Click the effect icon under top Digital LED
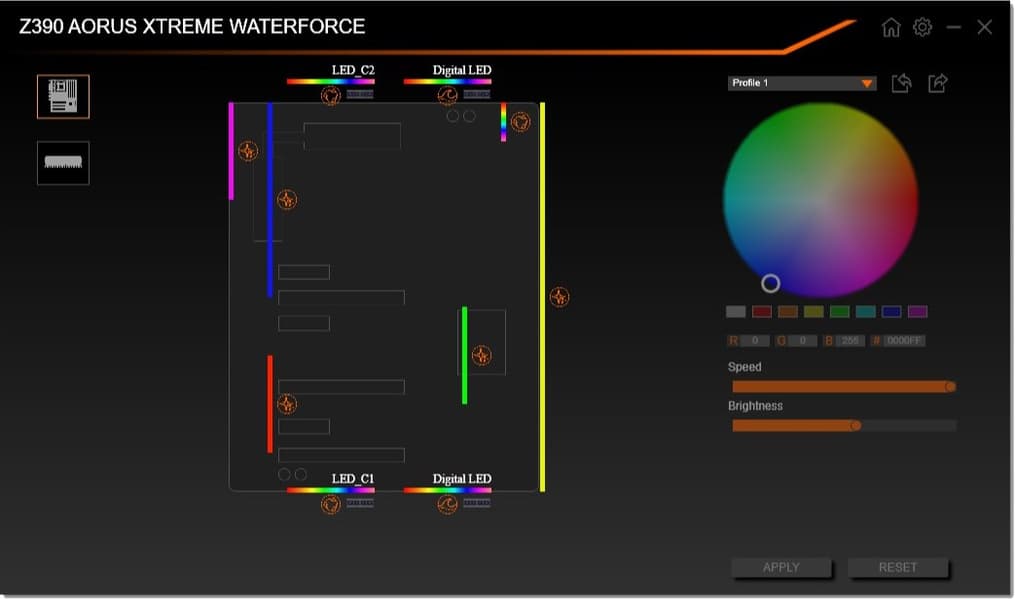Viewport: 1015px width, 599px height. pos(447,95)
